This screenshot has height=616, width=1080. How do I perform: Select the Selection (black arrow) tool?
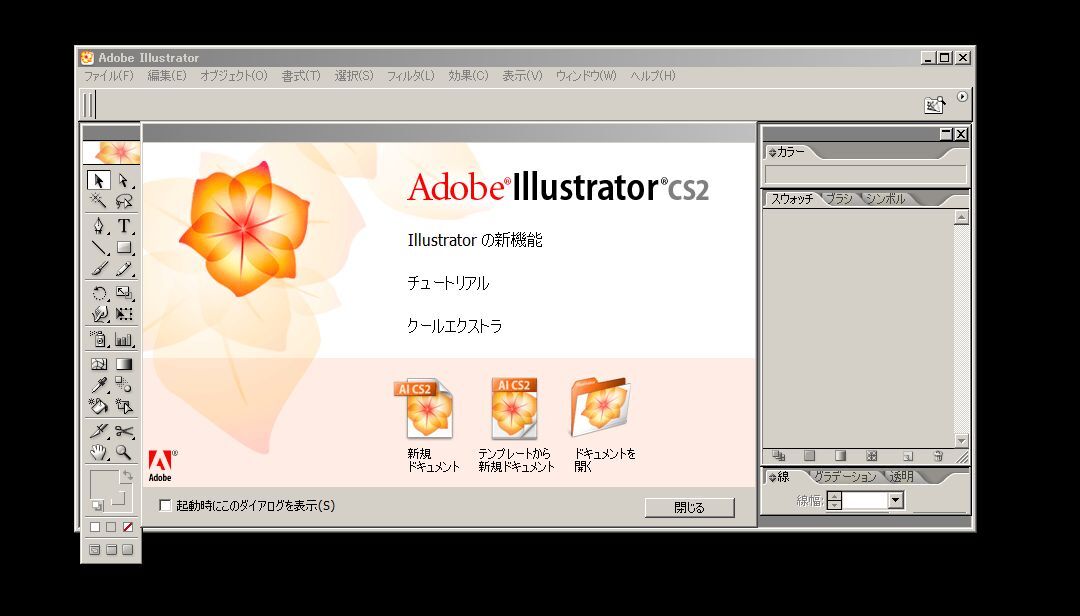point(98,181)
